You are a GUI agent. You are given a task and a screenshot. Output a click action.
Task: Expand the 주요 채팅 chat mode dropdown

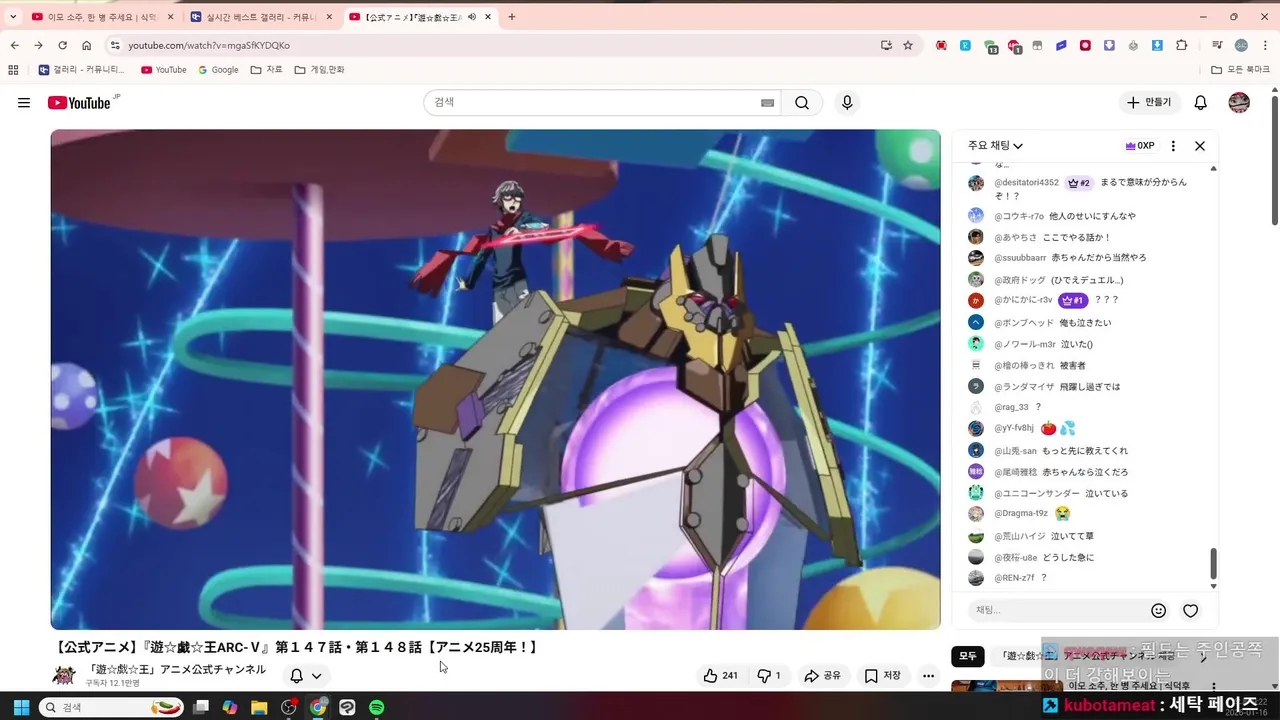(995, 146)
